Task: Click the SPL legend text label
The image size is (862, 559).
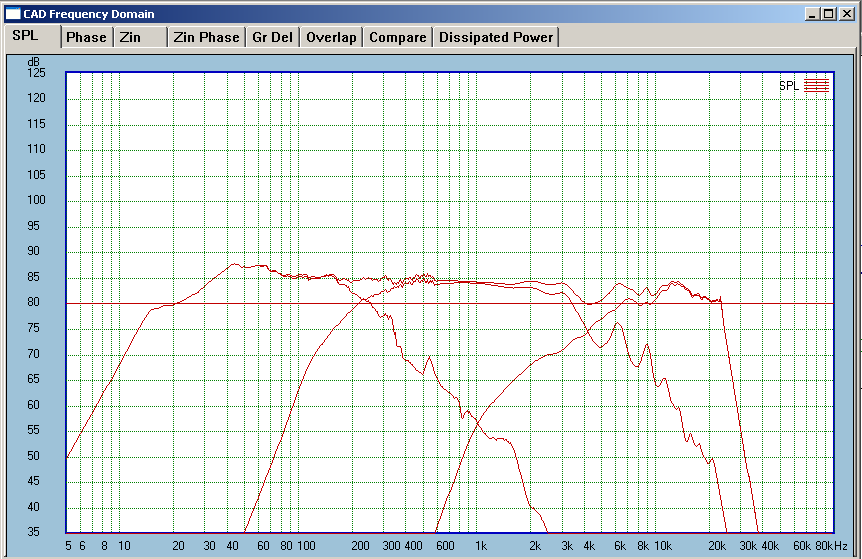Action: 788,86
